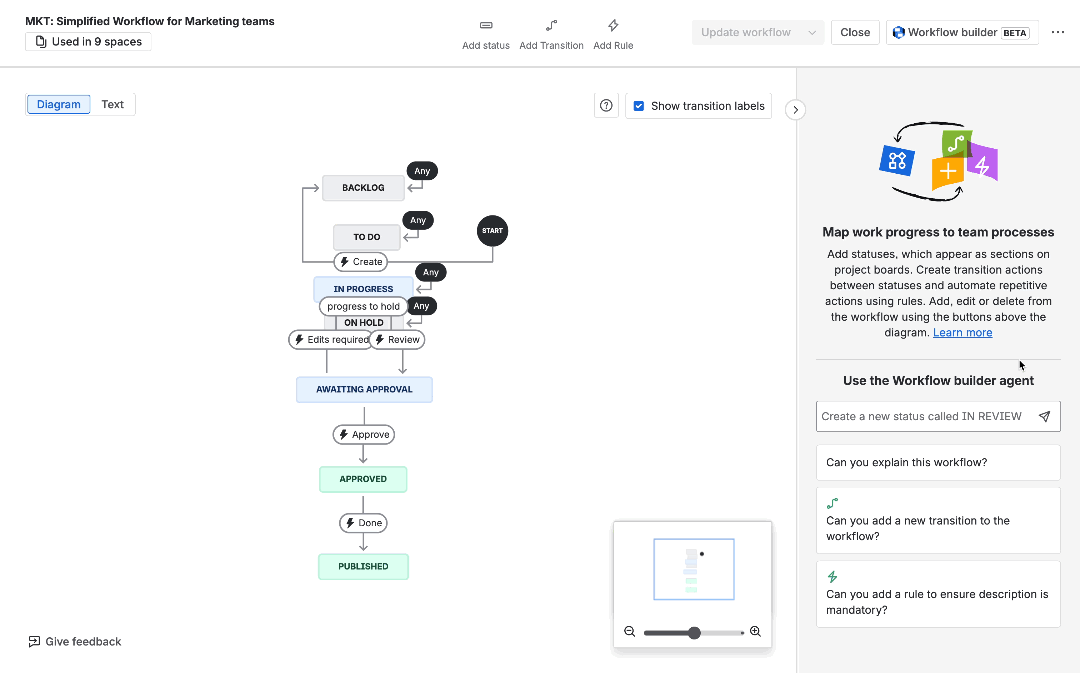Select the AWAITING APPROVAL status node
This screenshot has height=673, width=1080.
pyautogui.click(x=364, y=389)
